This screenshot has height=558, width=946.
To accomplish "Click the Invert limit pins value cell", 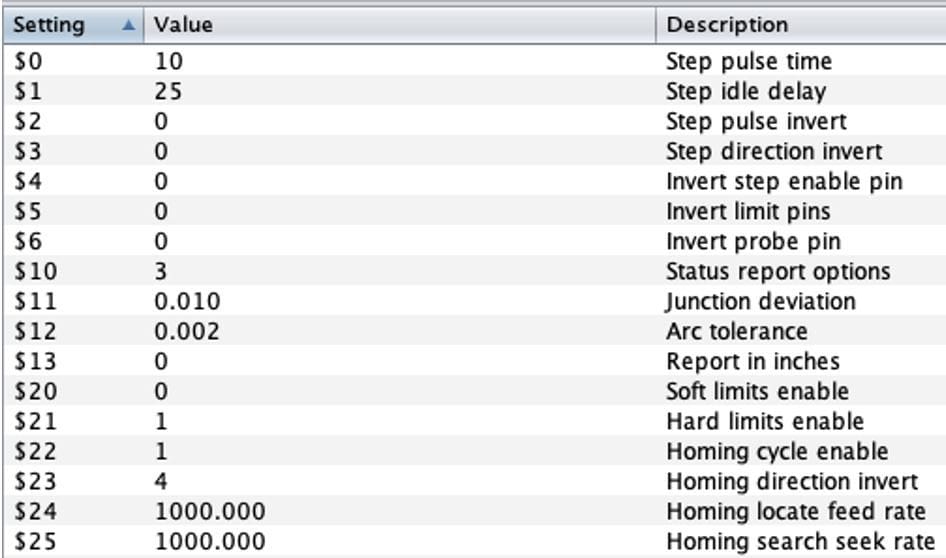I will click(162, 212).
